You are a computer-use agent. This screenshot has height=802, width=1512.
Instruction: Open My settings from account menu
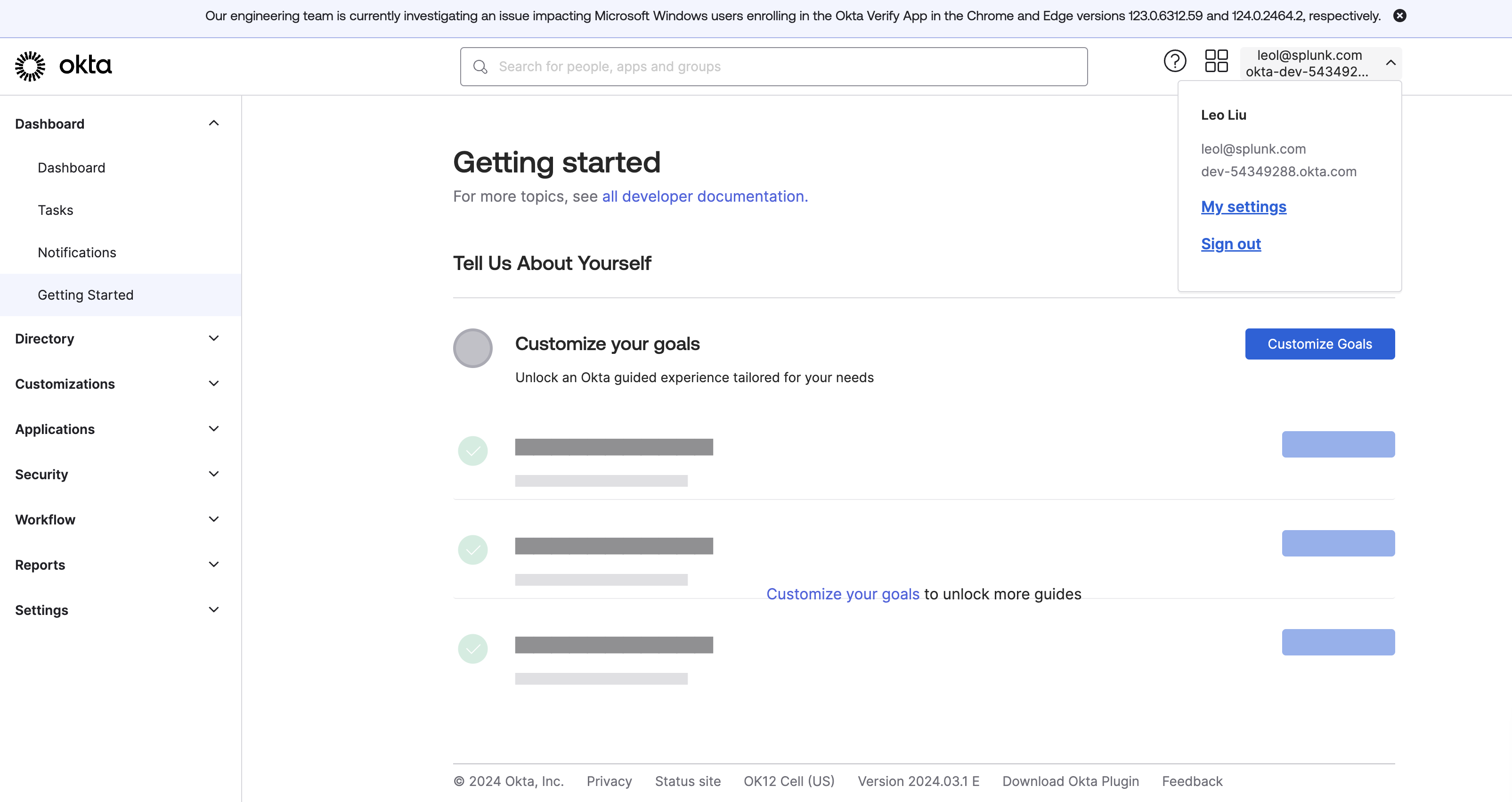[1243, 207]
